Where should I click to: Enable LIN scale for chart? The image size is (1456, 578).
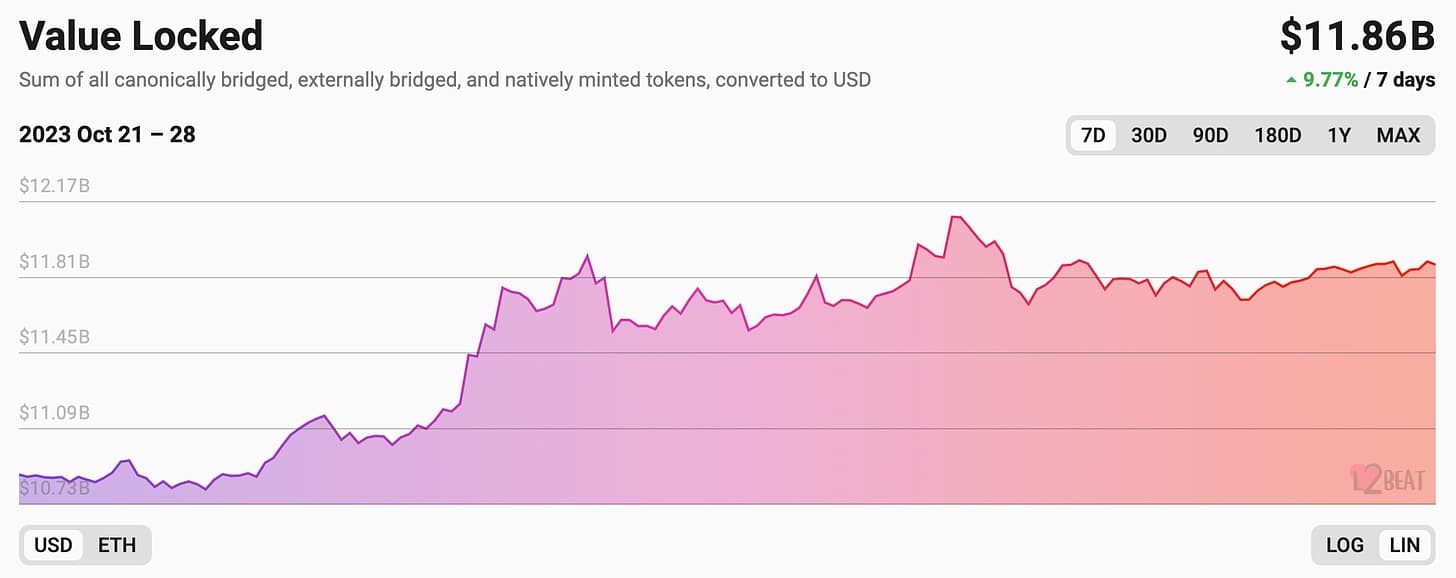[1404, 545]
